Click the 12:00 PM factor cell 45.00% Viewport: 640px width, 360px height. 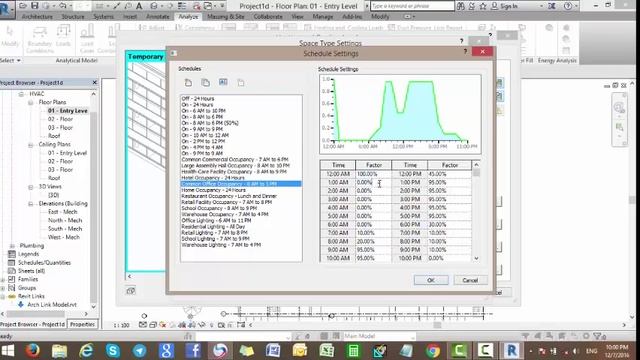coord(449,174)
